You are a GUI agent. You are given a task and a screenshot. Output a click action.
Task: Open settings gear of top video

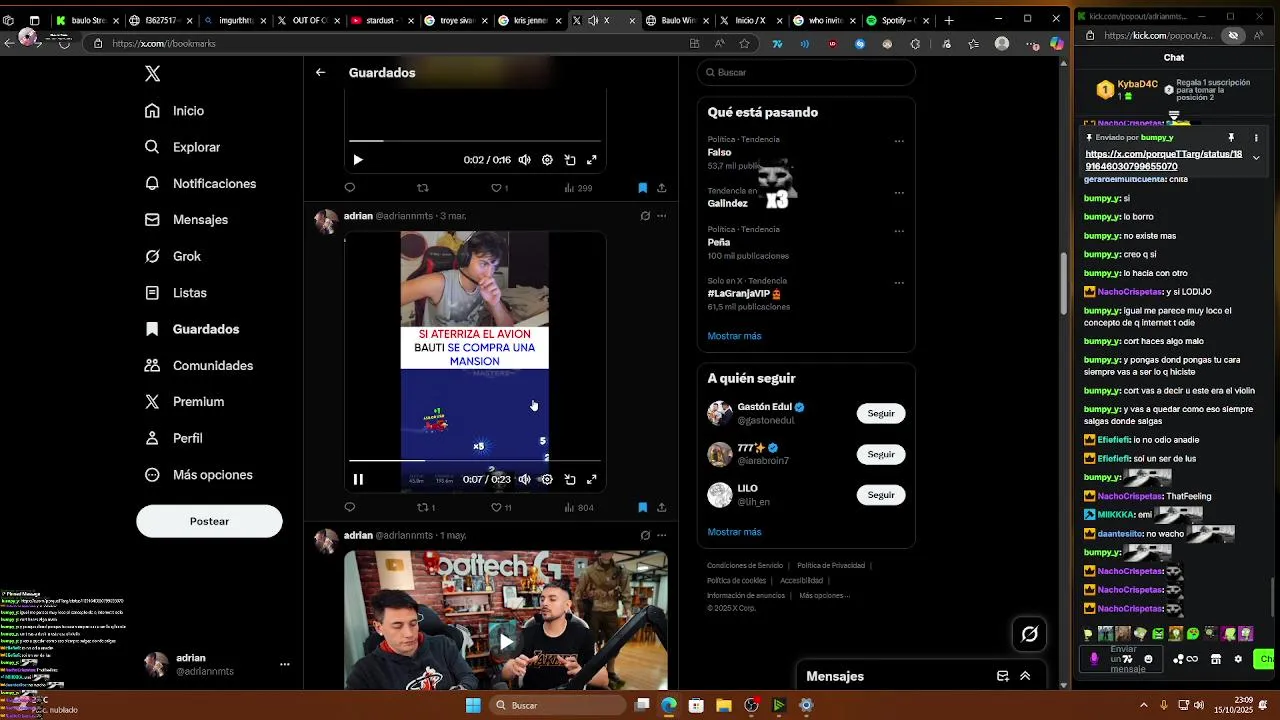tap(547, 160)
